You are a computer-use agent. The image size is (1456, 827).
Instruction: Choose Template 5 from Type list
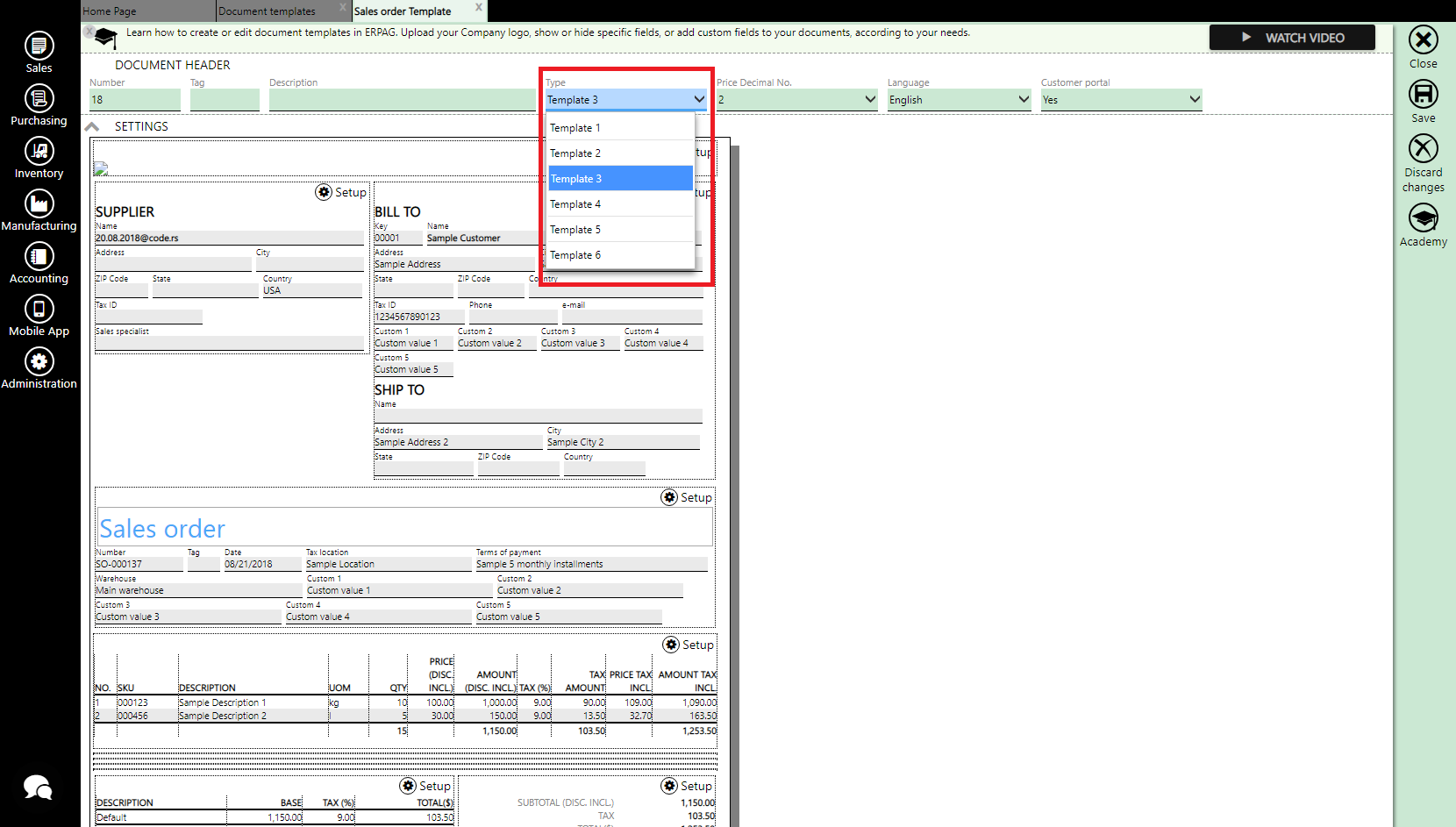[621, 230]
